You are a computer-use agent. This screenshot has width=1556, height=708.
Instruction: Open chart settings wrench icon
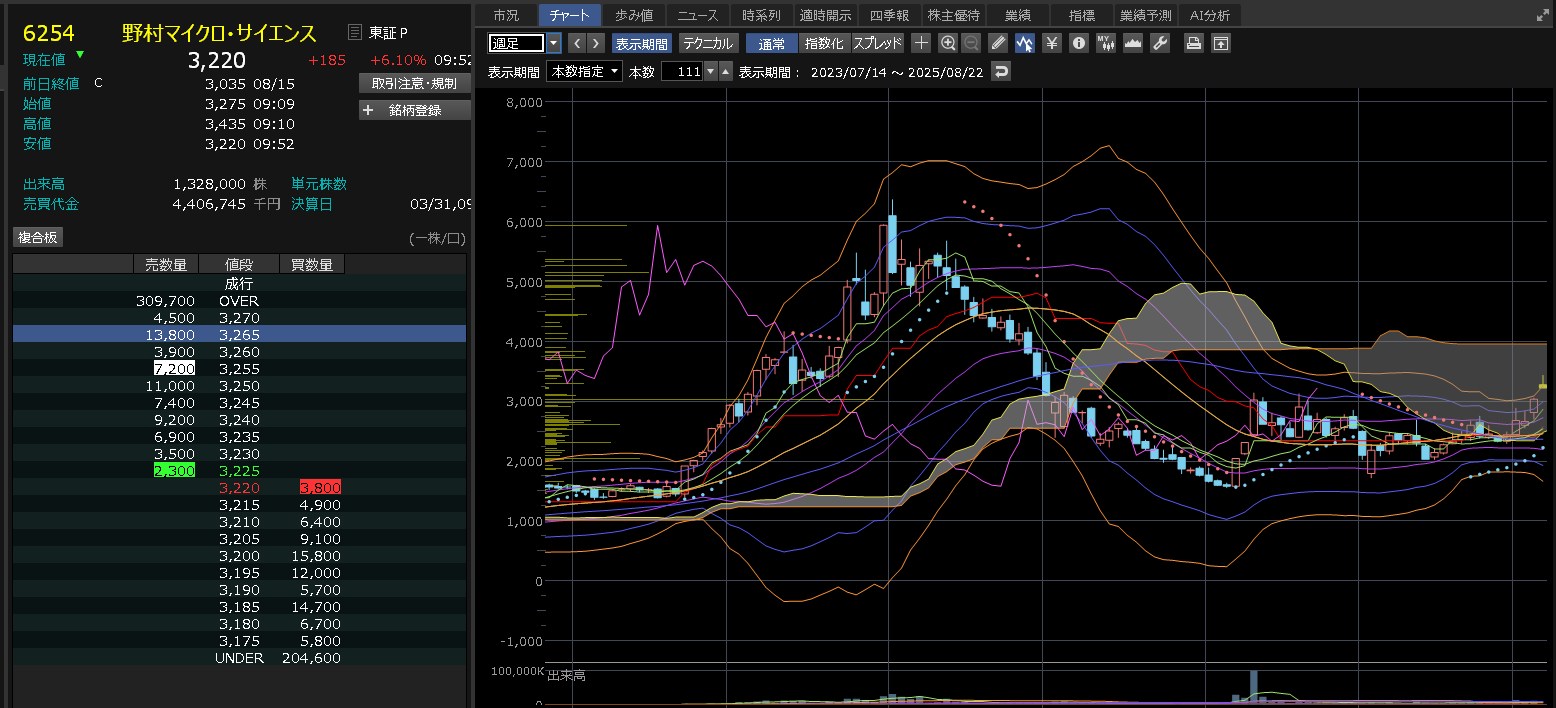[x=1160, y=43]
